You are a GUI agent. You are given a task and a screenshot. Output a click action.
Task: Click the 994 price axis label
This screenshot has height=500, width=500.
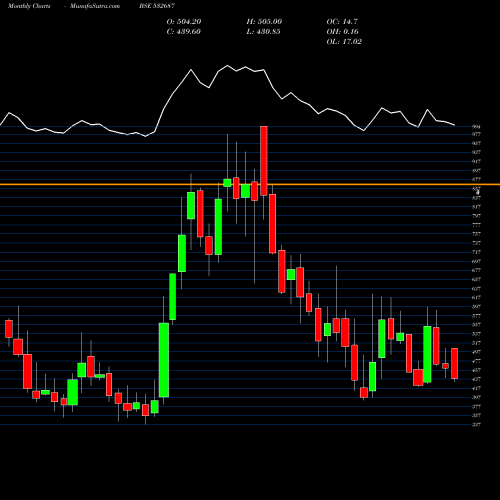click(x=476, y=127)
